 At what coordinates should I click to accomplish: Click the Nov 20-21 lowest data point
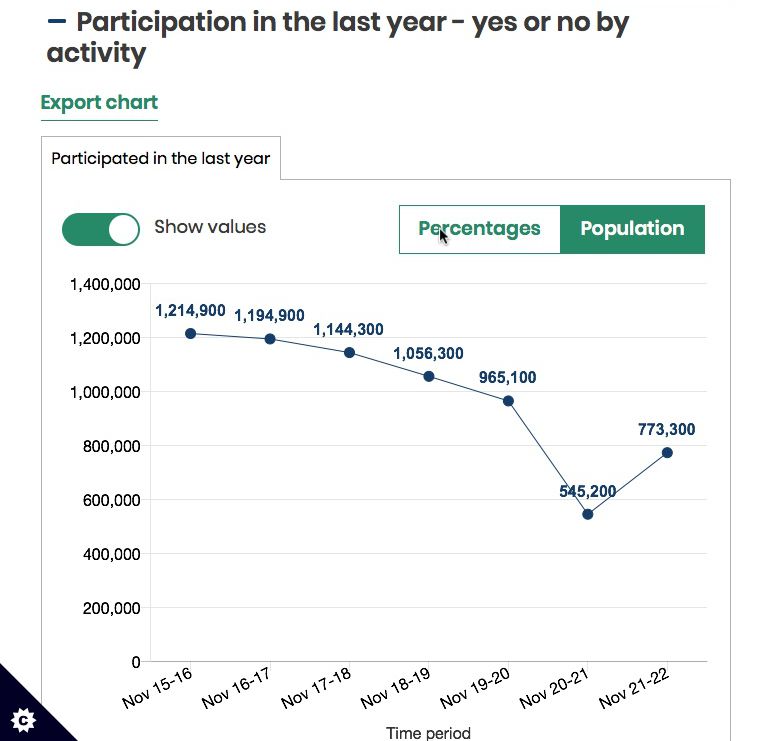pyautogui.click(x=588, y=514)
